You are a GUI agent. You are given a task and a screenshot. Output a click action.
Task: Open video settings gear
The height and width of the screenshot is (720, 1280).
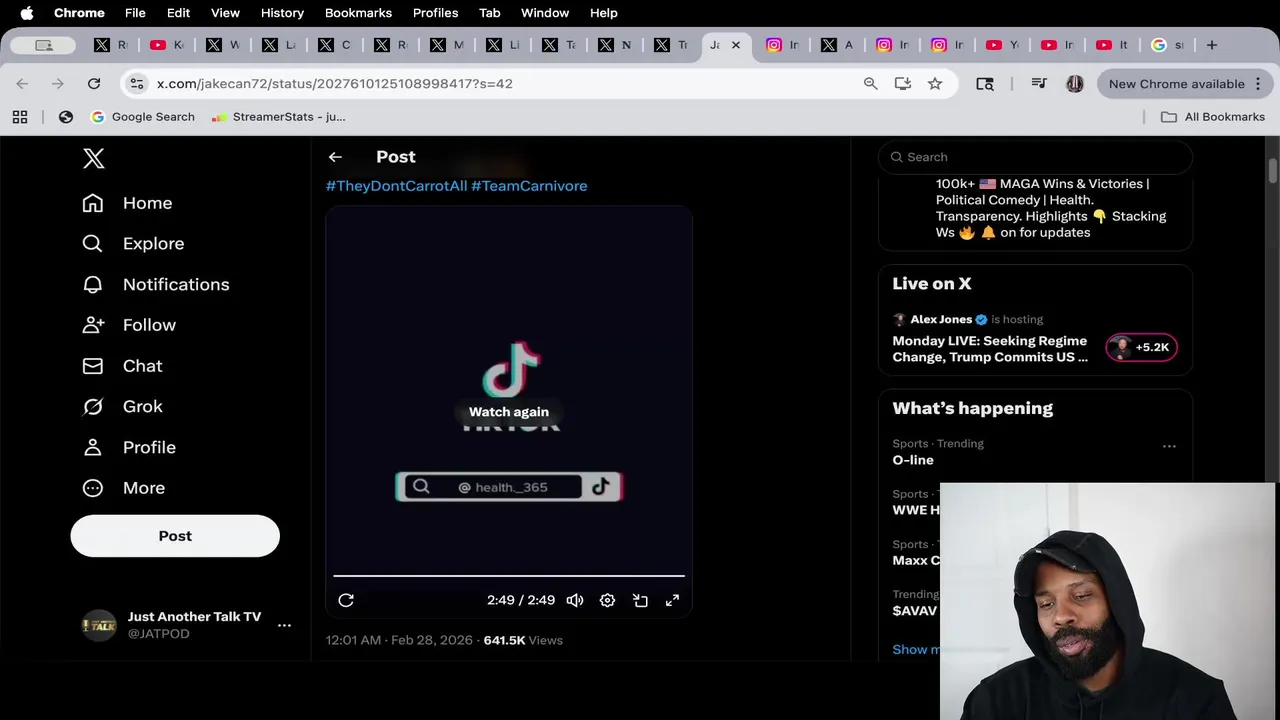(607, 600)
